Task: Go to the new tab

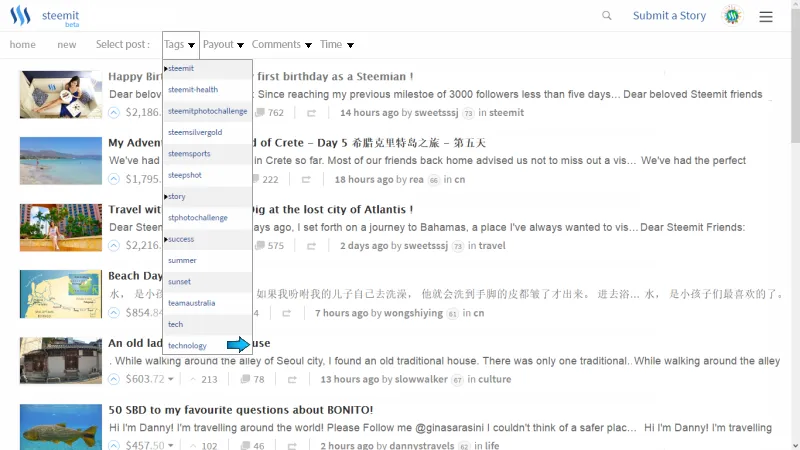Action: tap(67, 44)
